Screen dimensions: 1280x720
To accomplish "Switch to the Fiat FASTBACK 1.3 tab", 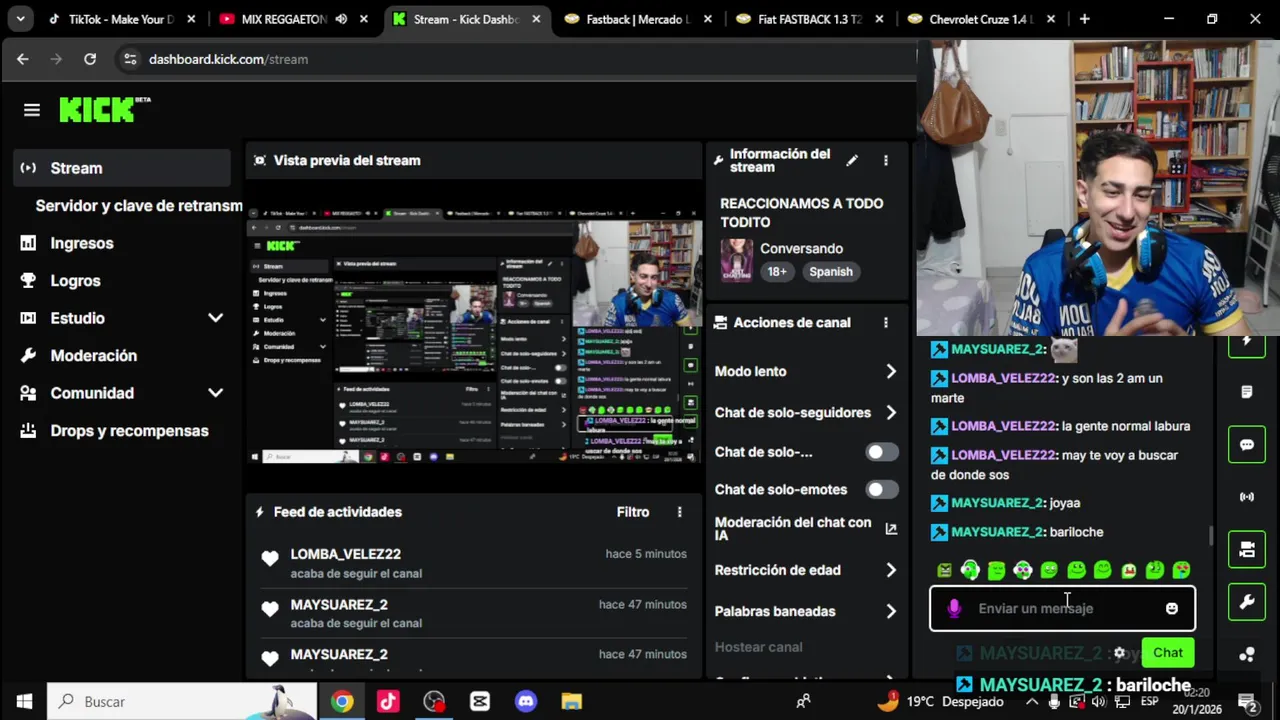I will (808, 19).
